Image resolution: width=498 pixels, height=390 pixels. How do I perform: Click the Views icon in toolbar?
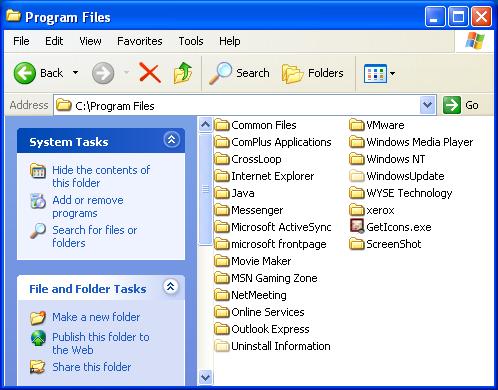[x=375, y=73]
